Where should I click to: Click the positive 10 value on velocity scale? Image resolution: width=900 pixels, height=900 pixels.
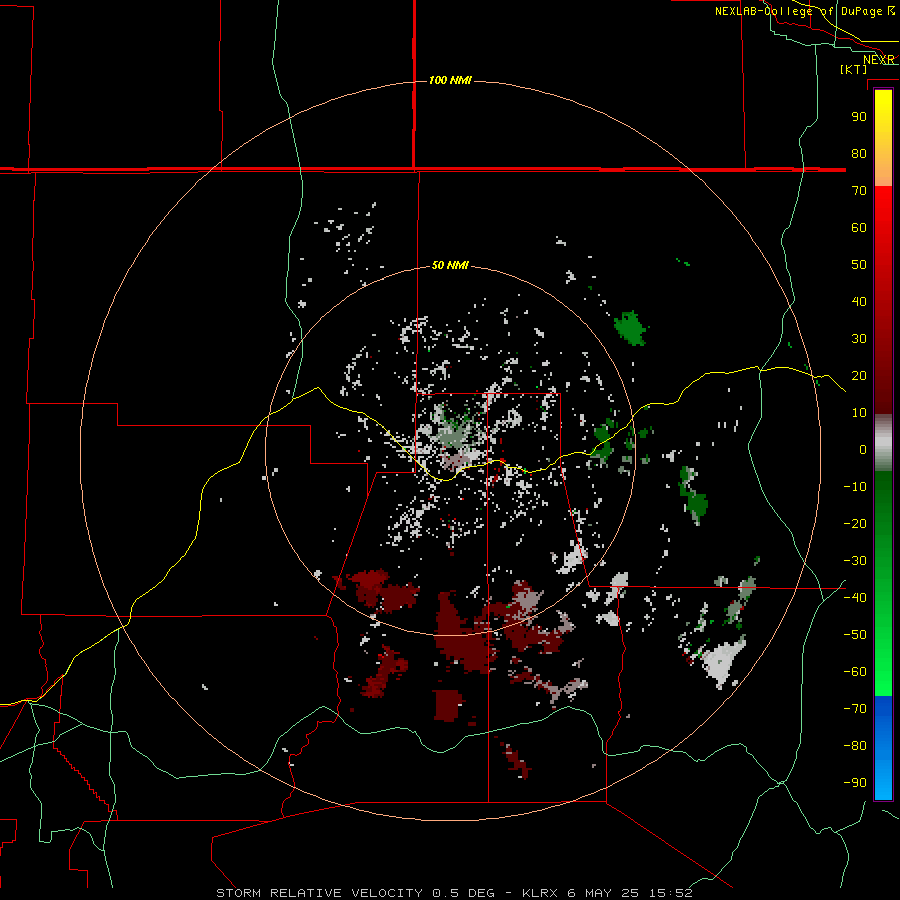tap(859, 413)
